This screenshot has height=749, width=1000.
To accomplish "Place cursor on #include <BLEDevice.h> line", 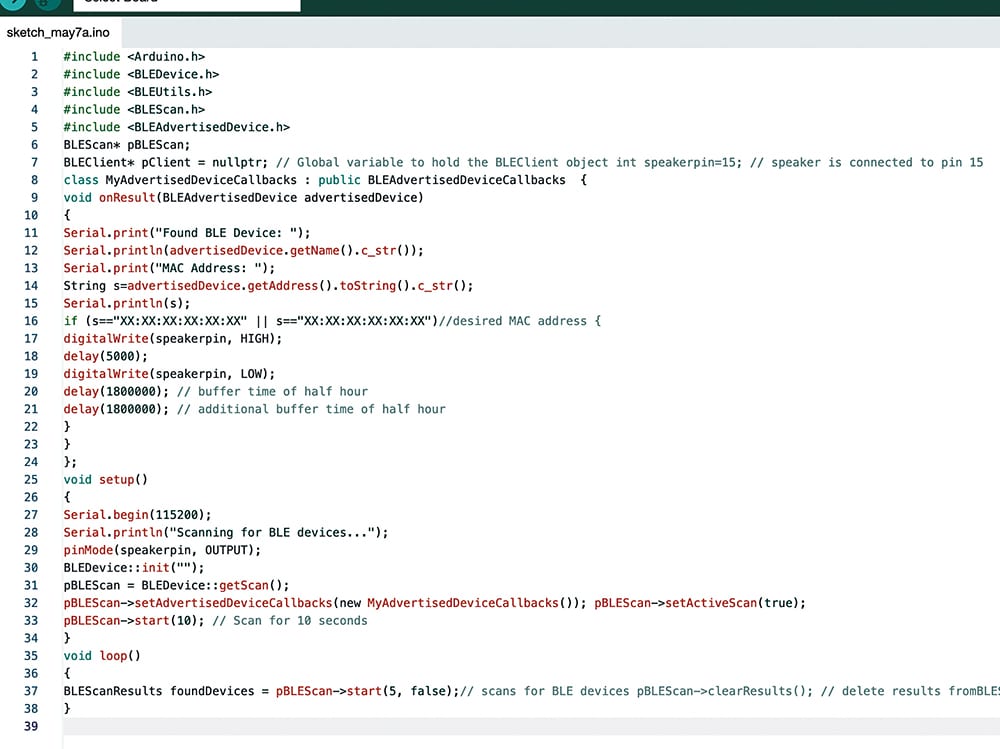I will pos(141,74).
